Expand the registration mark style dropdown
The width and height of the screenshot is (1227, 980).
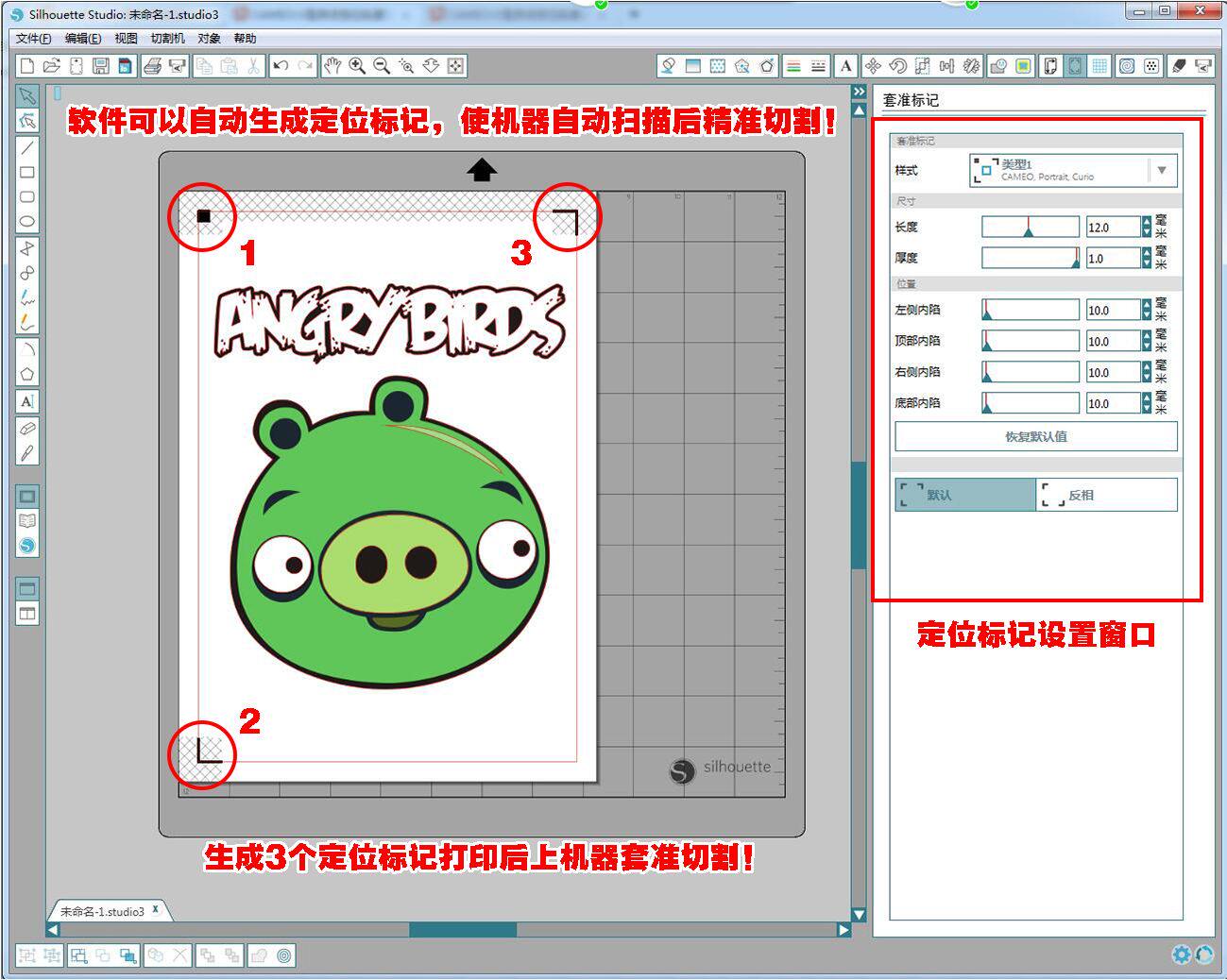click(1162, 171)
